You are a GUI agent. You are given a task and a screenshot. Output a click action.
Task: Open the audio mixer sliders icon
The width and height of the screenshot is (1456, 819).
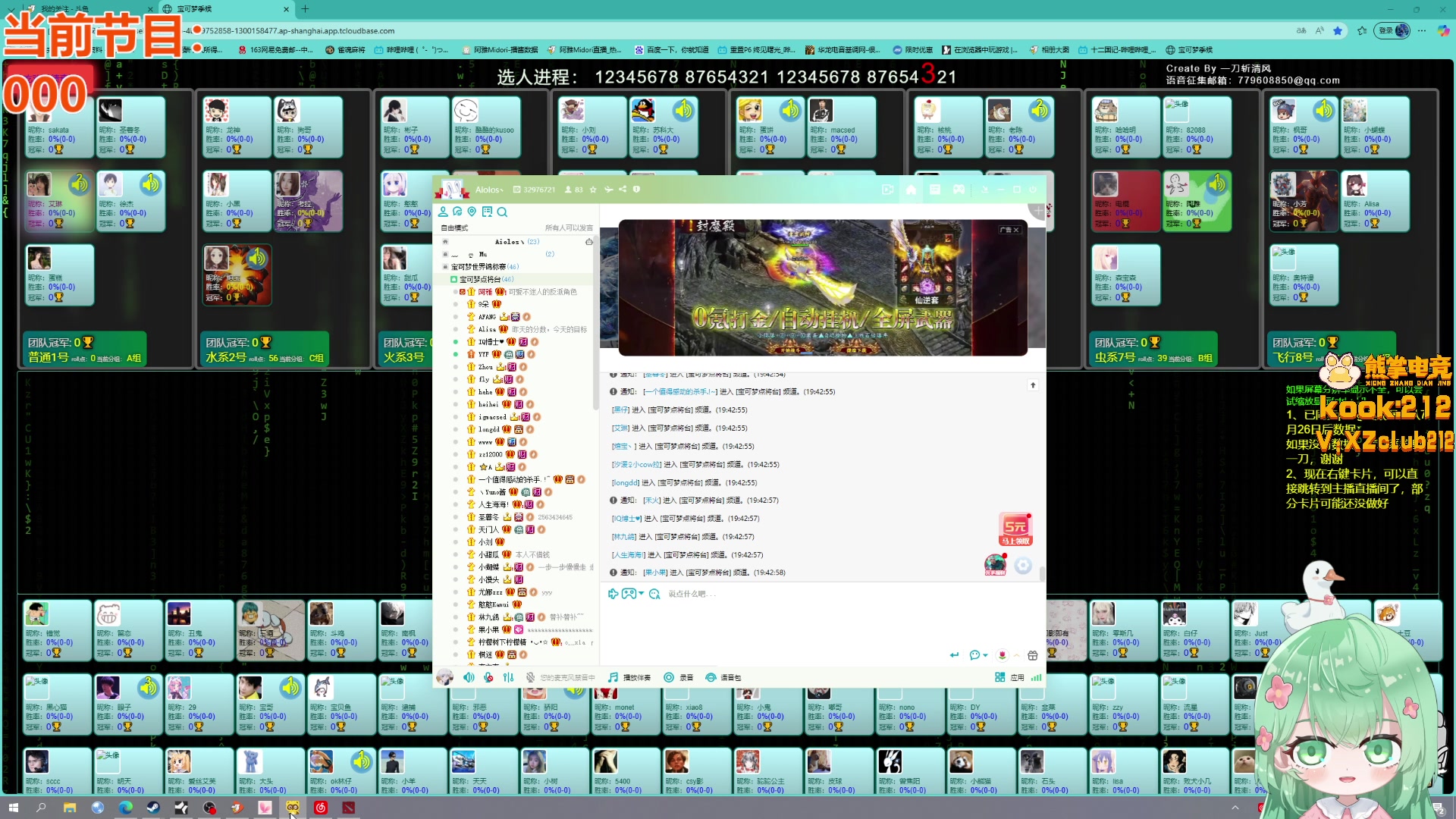(x=508, y=677)
